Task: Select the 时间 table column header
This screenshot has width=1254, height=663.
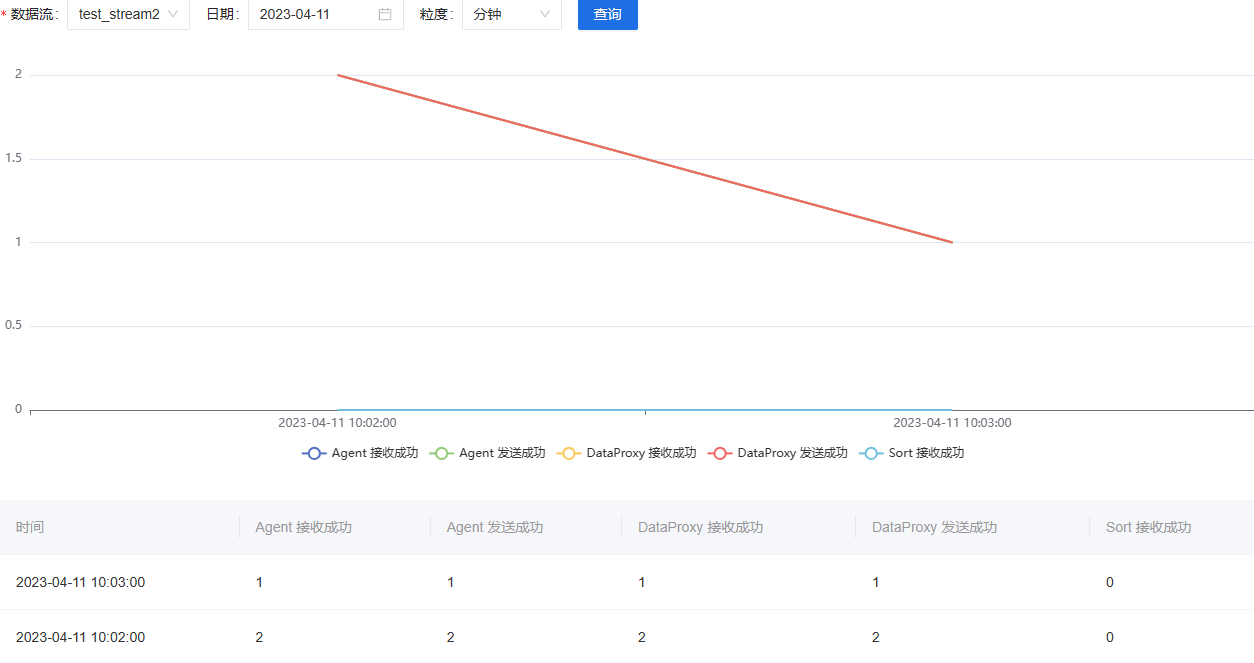Action: 31,527
